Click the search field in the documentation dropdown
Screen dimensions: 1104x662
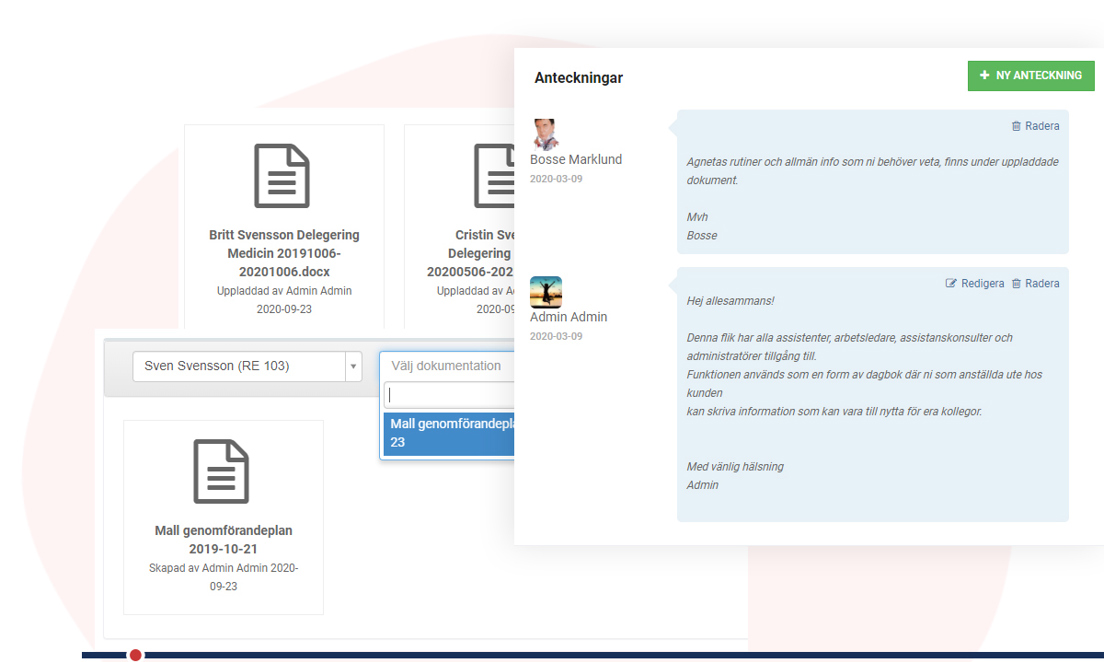[x=450, y=395]
